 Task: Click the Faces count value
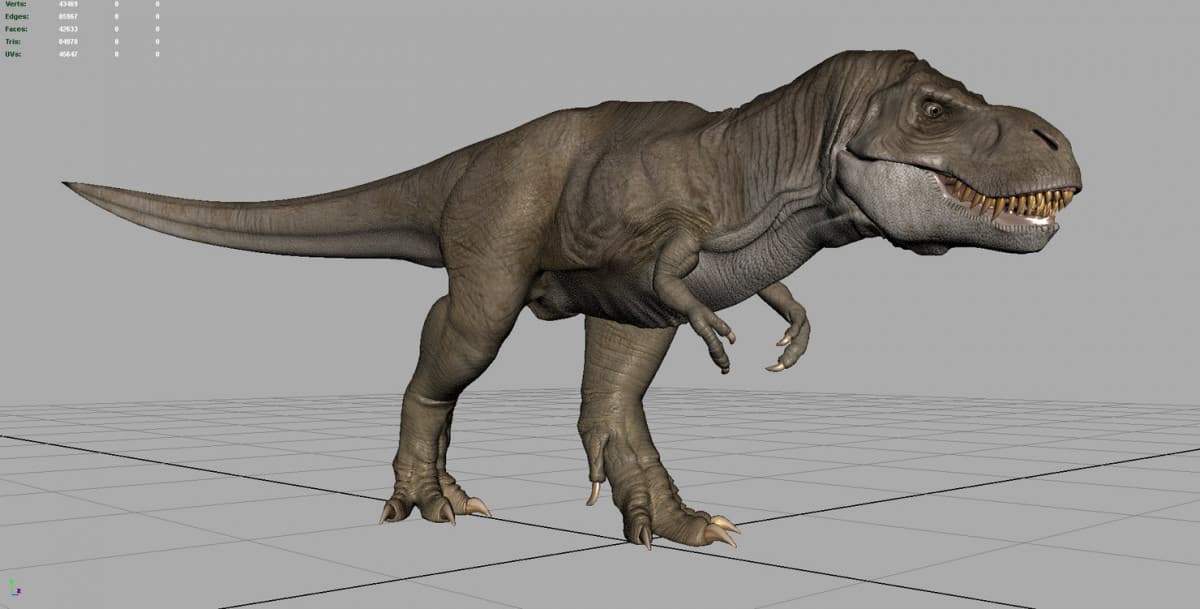tap(69, 30)
